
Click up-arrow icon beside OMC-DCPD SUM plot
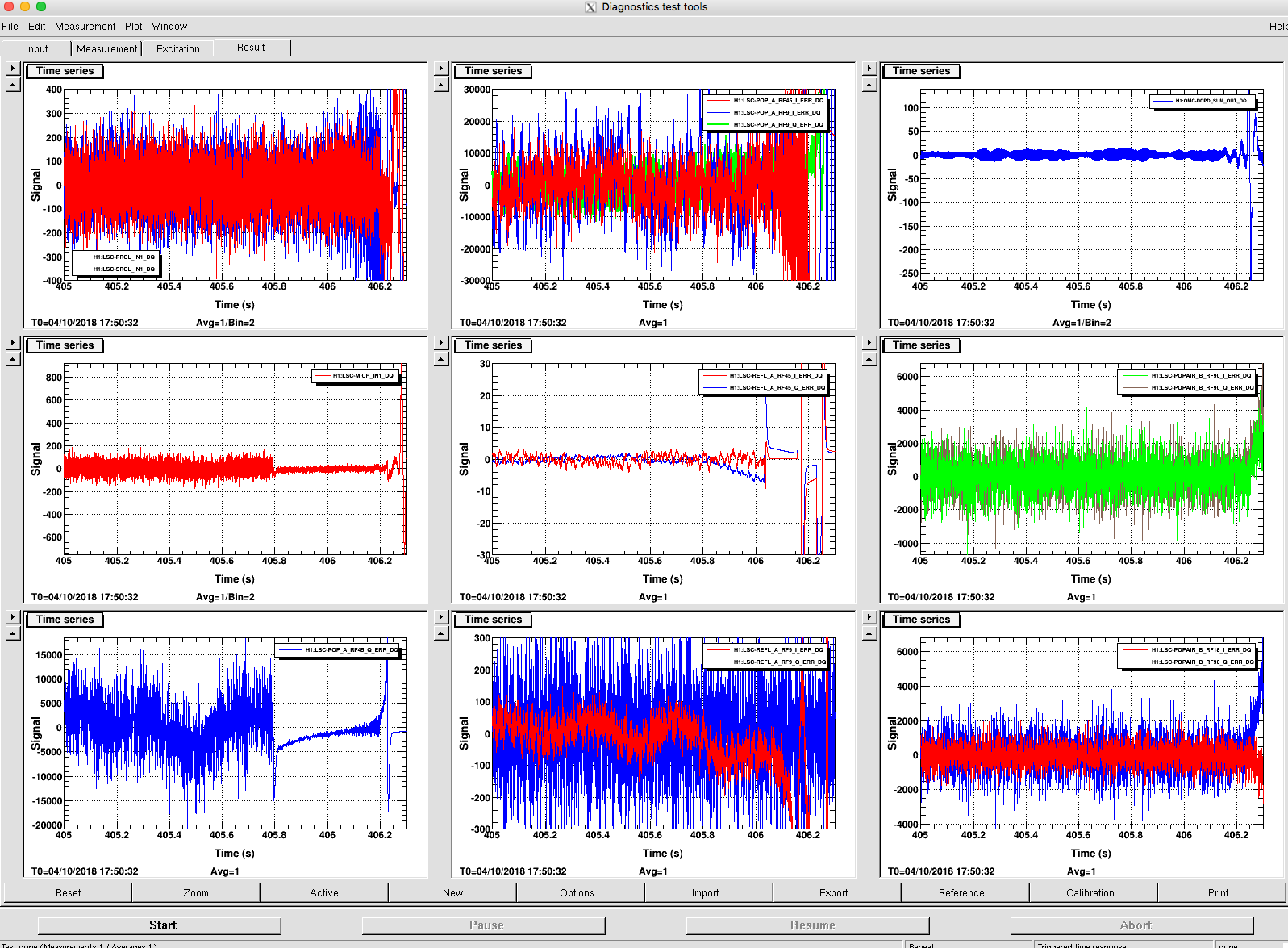tap(869, 85)
